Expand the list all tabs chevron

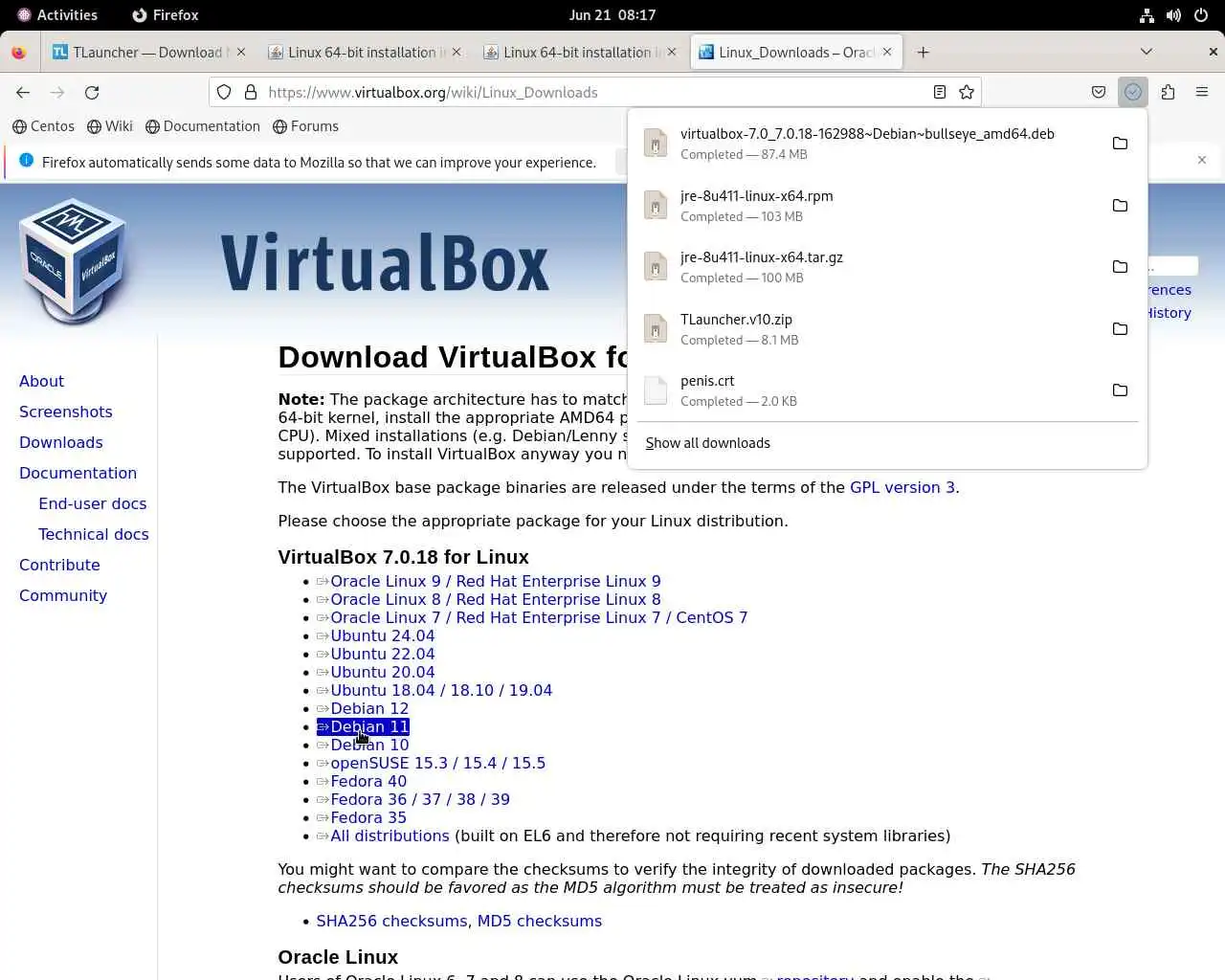(1146, 52)
